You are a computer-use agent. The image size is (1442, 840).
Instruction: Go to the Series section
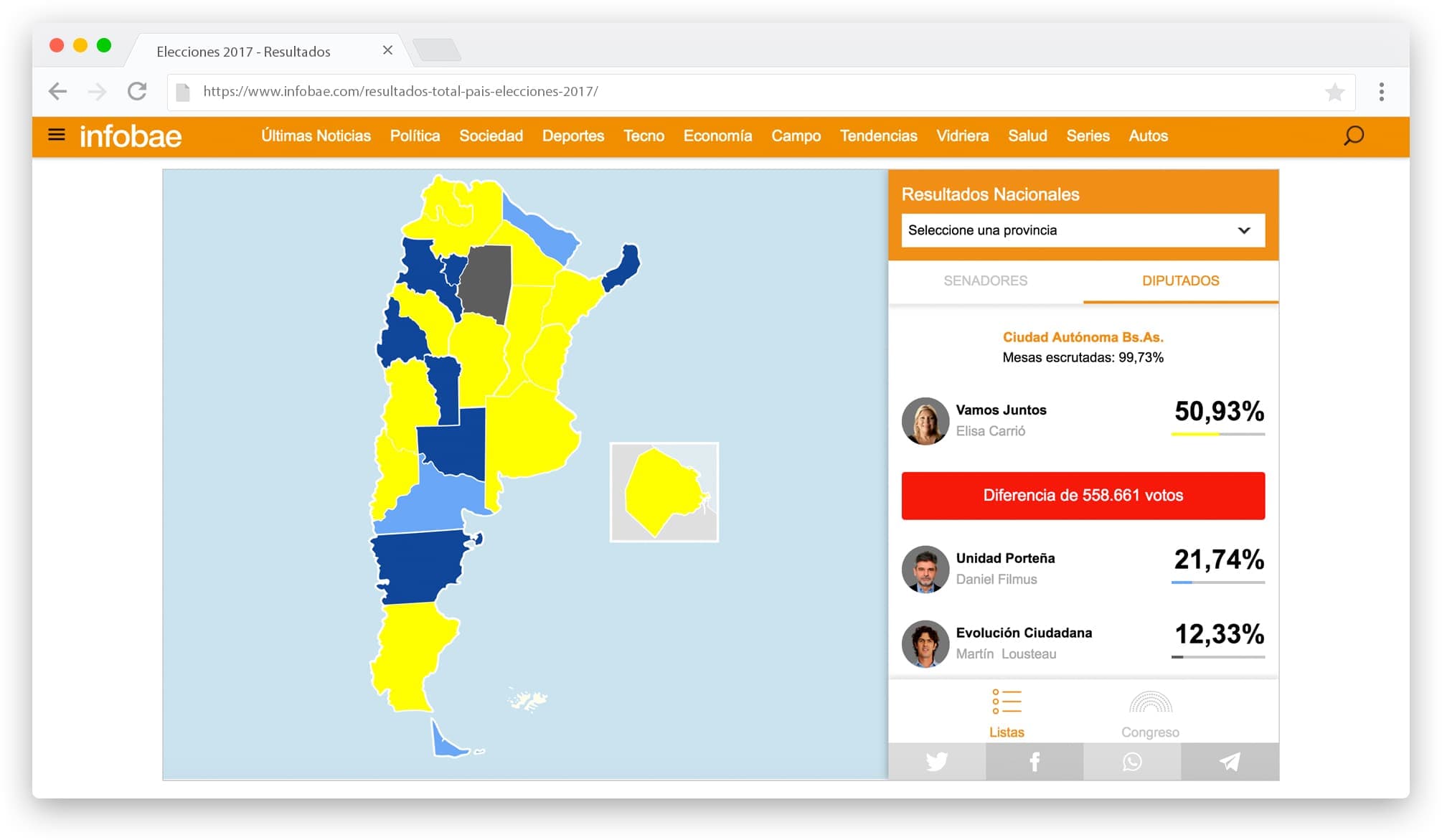1088,136
